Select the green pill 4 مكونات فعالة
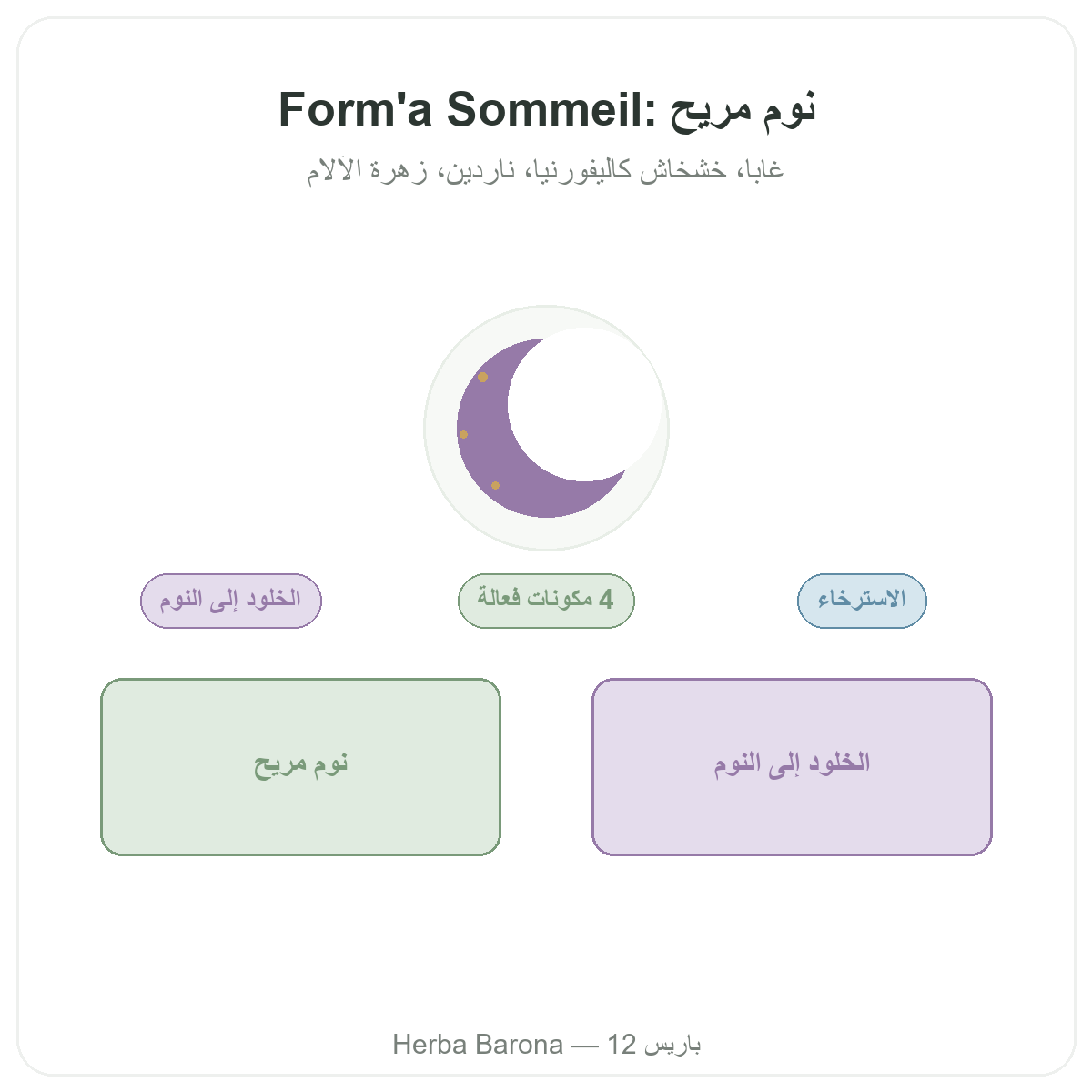The height and width of the screenshot is (1092, 1092). [x=546, y=601]
